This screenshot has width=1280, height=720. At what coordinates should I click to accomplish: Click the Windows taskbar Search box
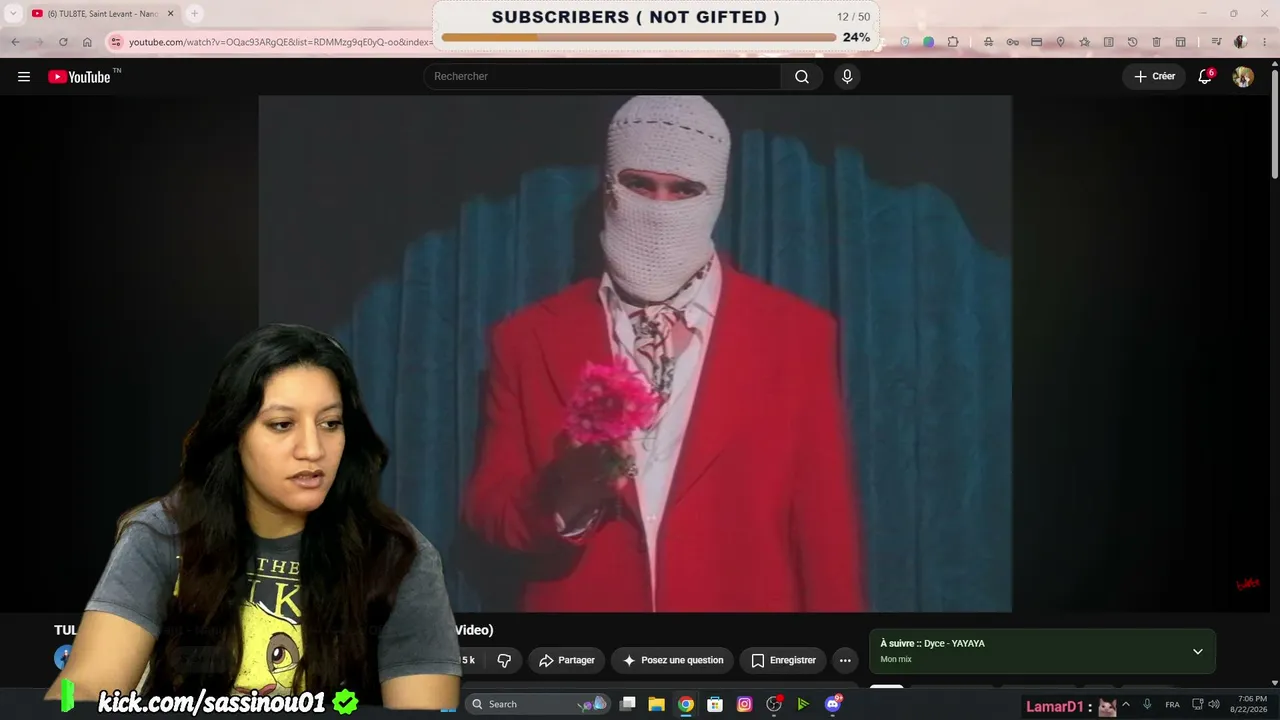[x=540, y=704]
